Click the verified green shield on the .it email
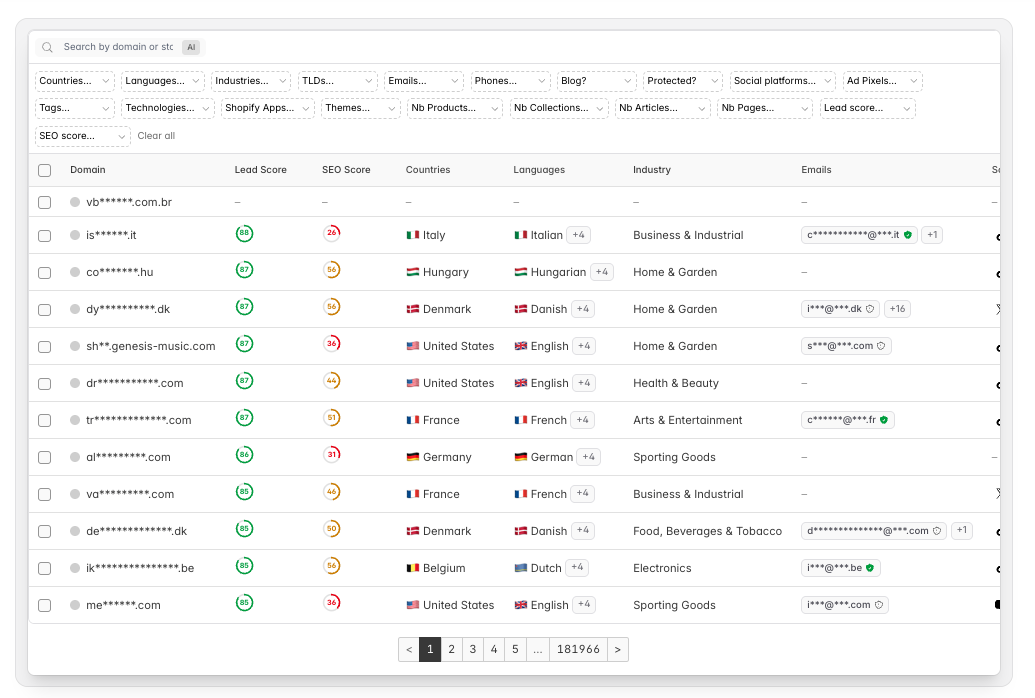The height and width of the screenshot is (698, 1035). [x=907, y=234]
